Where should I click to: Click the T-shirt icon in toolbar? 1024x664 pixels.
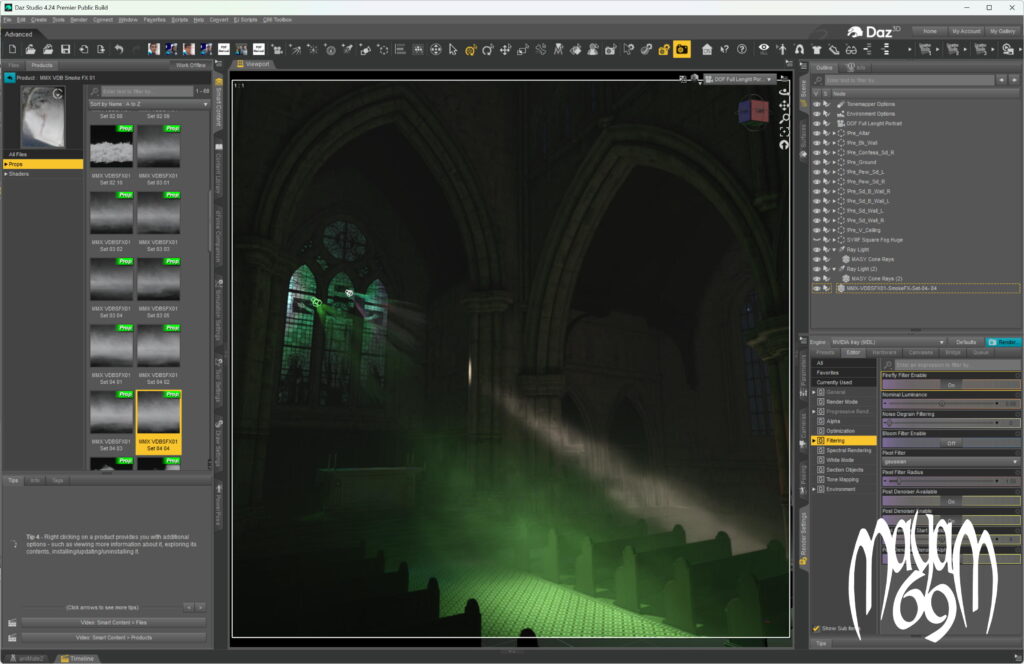click(x=816, y=50)
